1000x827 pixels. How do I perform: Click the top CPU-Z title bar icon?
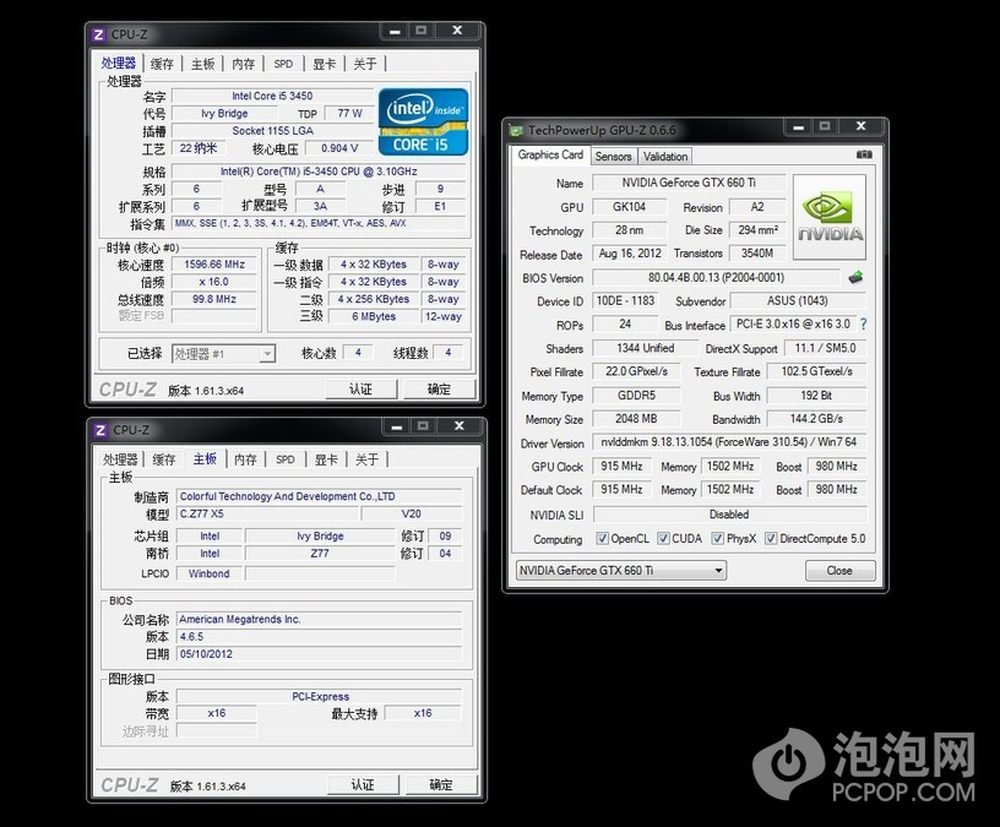point(99,34)
